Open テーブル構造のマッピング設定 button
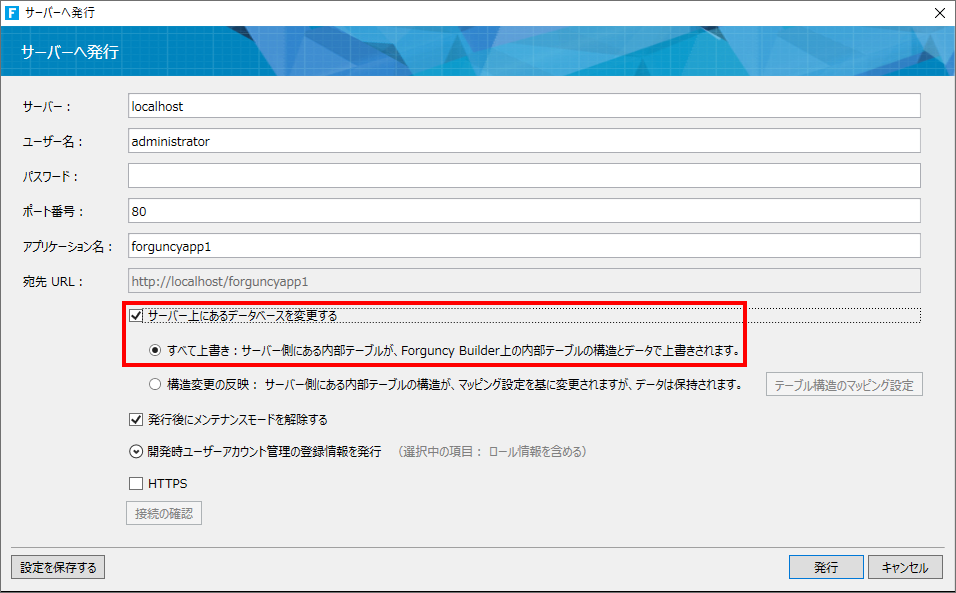The height and width of the screenshot is (593, 956). click(x=844, y=385)
